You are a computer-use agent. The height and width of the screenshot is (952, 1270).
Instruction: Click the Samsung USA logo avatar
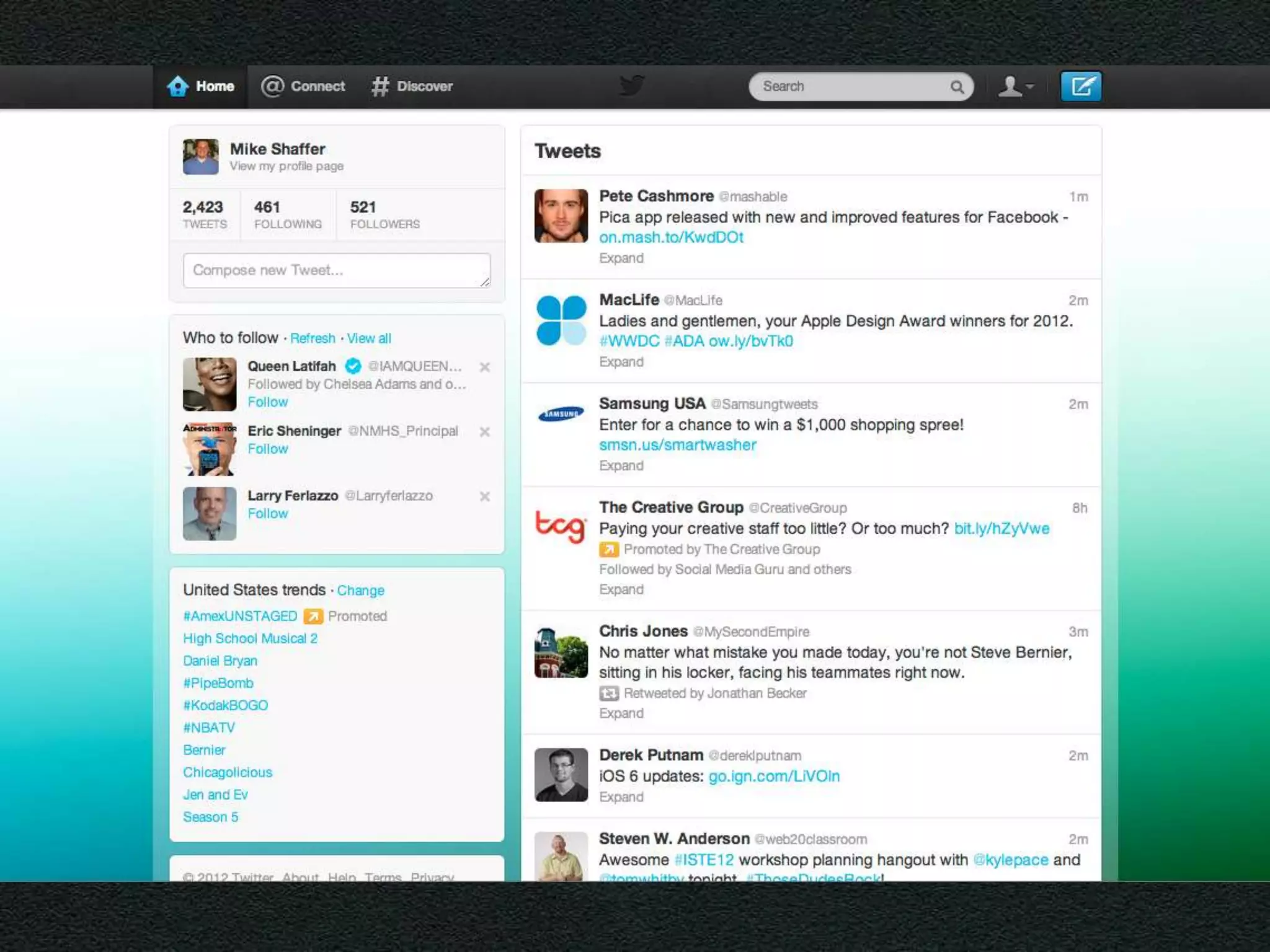561,414
